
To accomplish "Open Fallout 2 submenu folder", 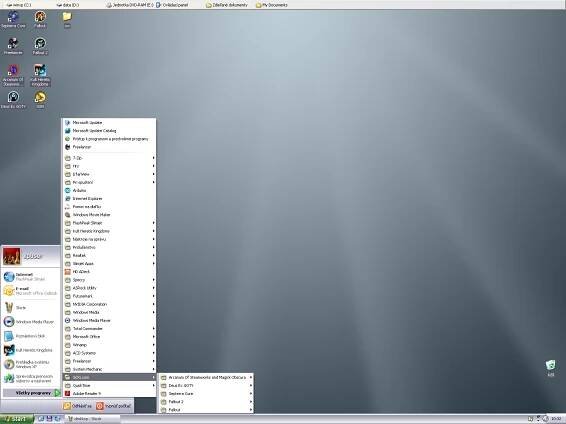I will pos(206,402).
